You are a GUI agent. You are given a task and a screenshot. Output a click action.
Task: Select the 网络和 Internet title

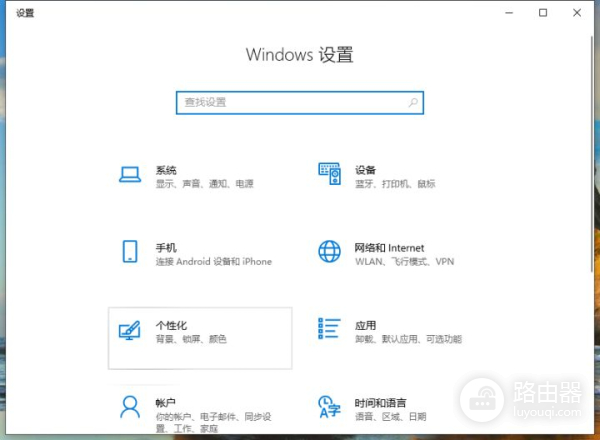pos(389,248)
